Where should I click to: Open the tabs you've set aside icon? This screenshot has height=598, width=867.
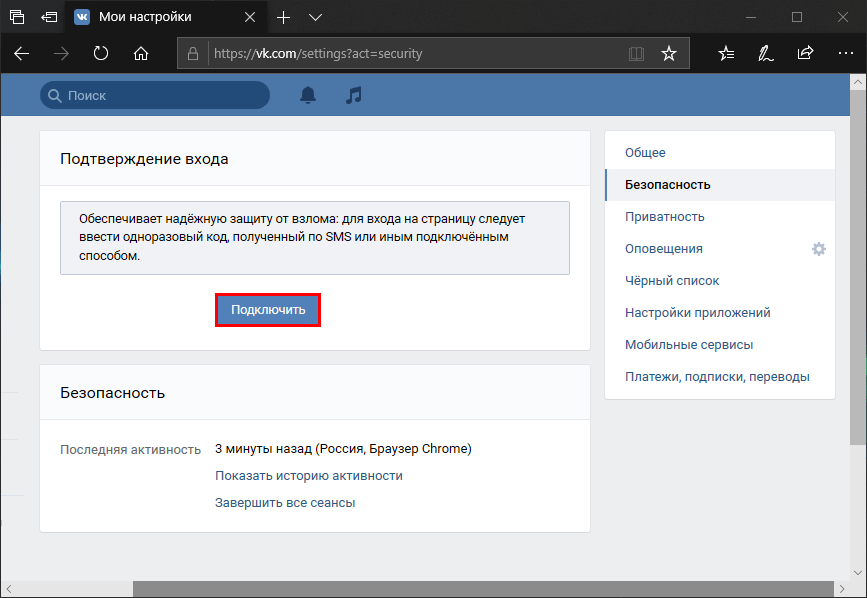pyautogui.click(x=17, y=17)
